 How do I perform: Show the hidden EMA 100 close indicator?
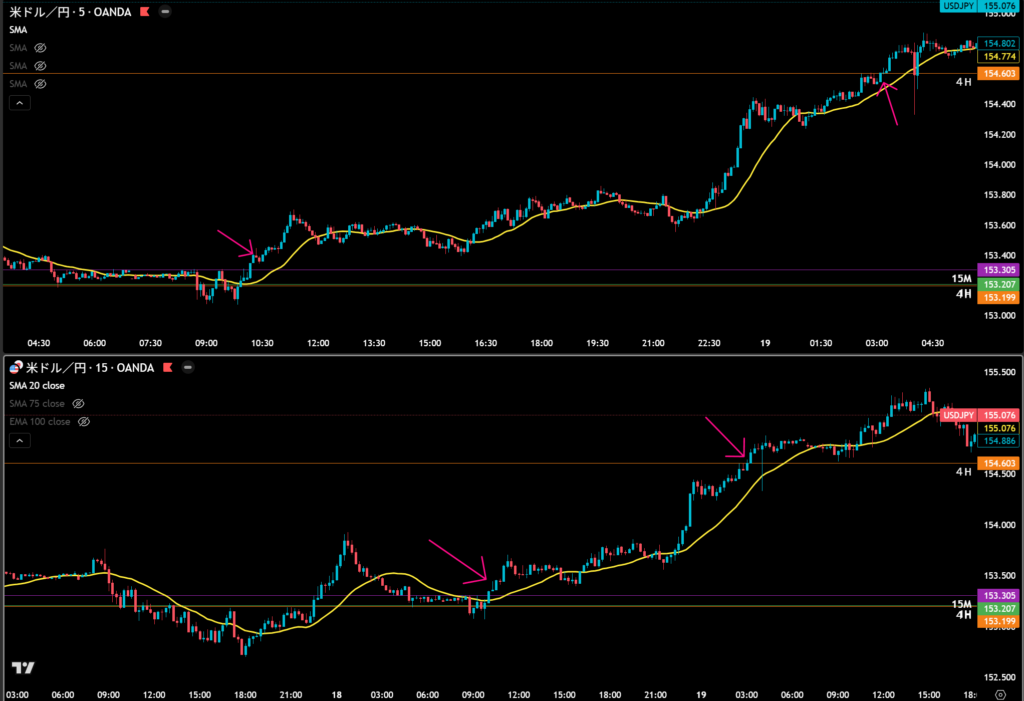pyautogui.click(x=84, y=422)
